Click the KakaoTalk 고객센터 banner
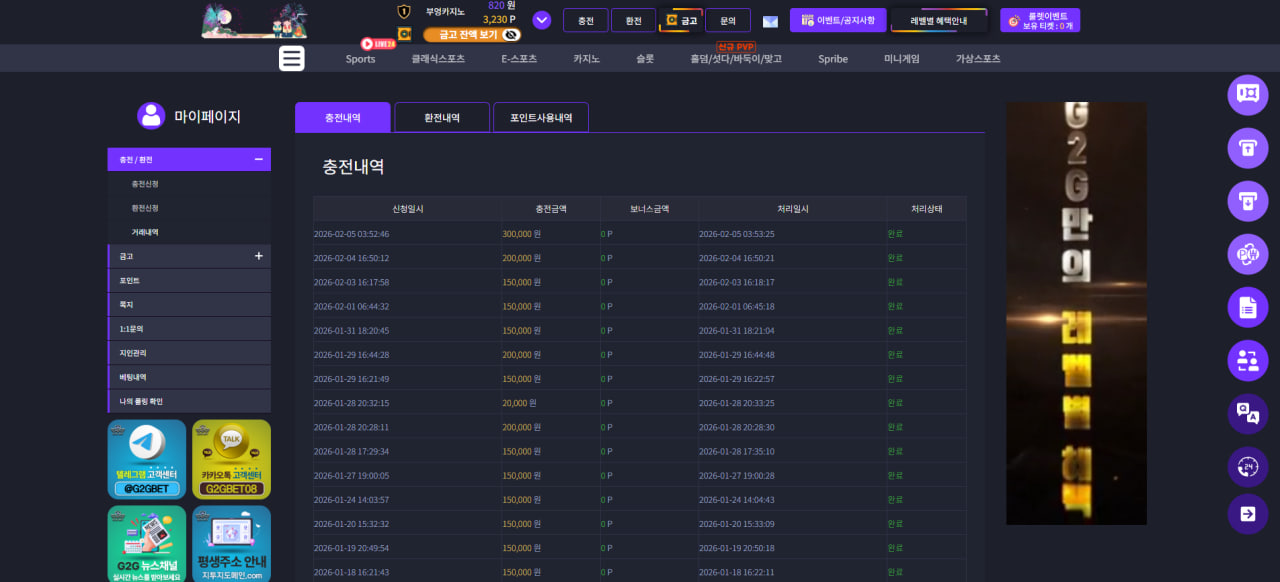Screen dimensions: 1280x582 click(231, 459)
